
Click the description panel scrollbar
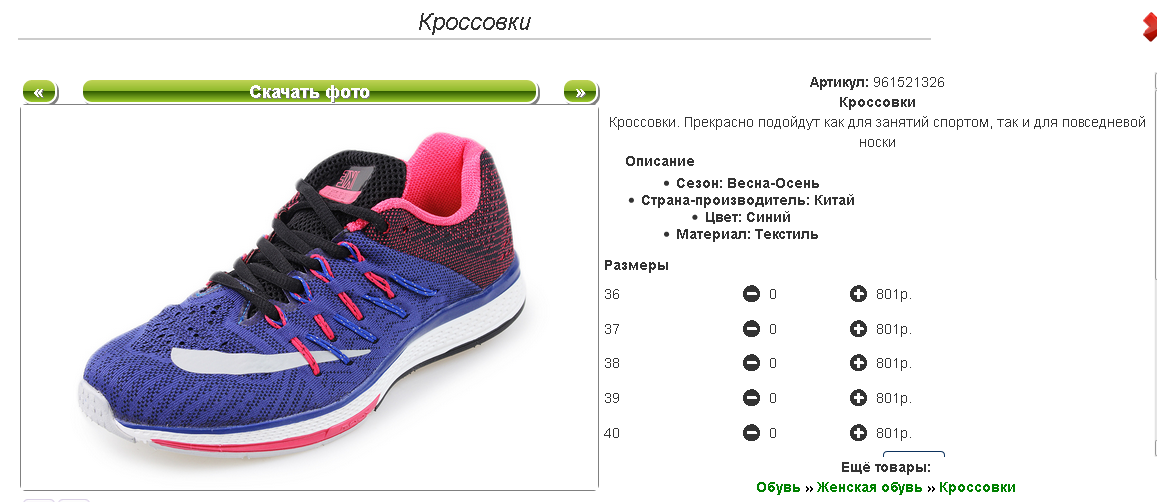click(x=1154, y=264)
